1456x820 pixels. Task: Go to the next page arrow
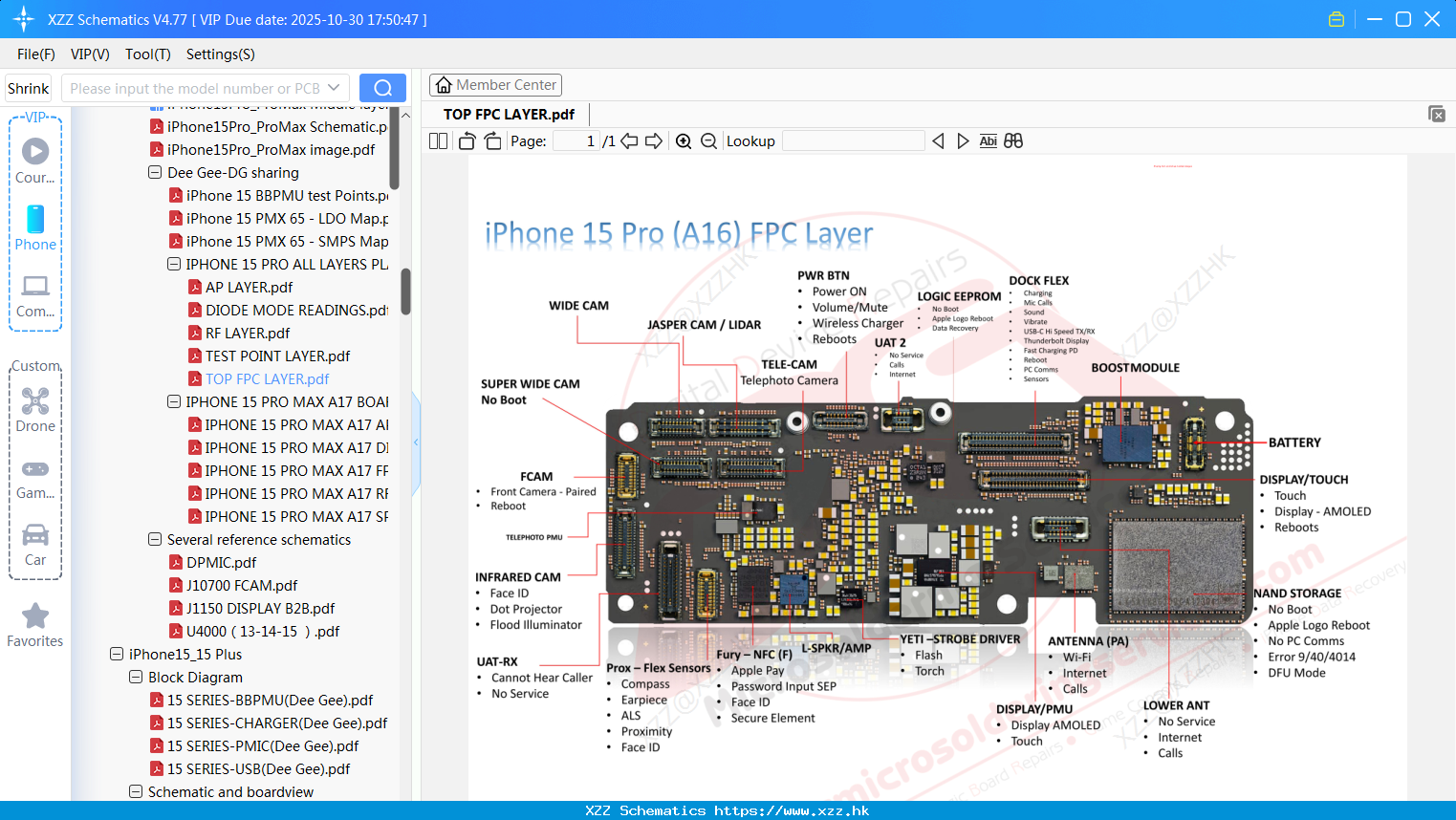[x=654, y=140]
